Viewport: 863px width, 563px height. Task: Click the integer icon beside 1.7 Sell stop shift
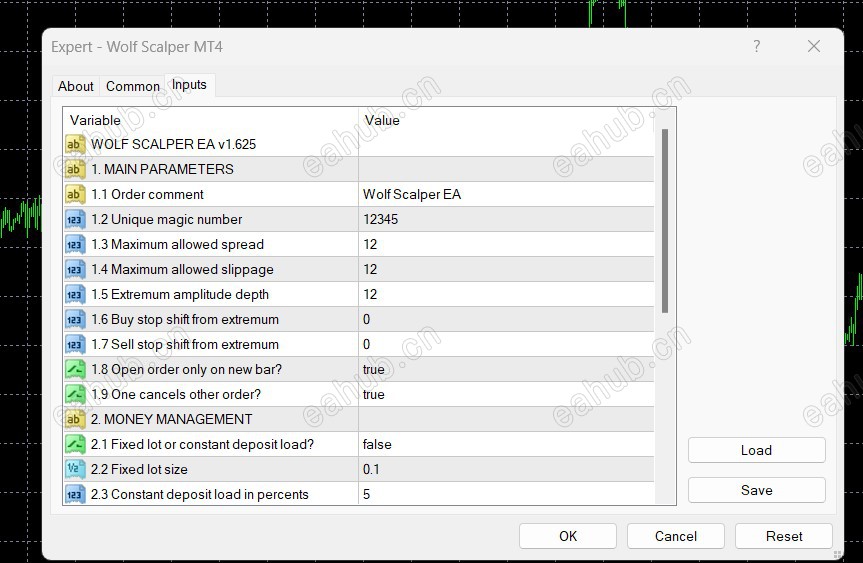pyautogui.click(x=75, y=345)
